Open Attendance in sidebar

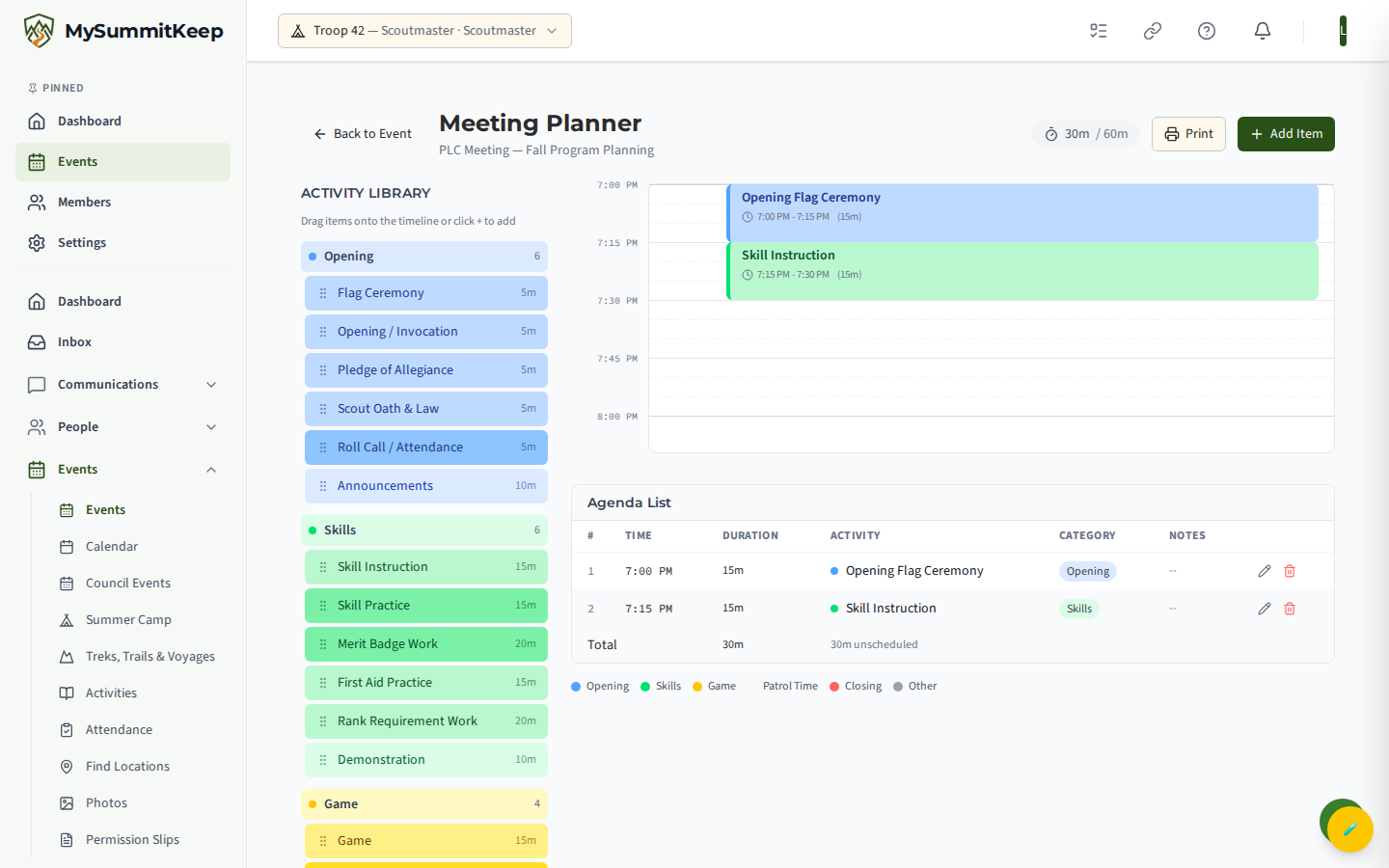[x=139, y=730]
